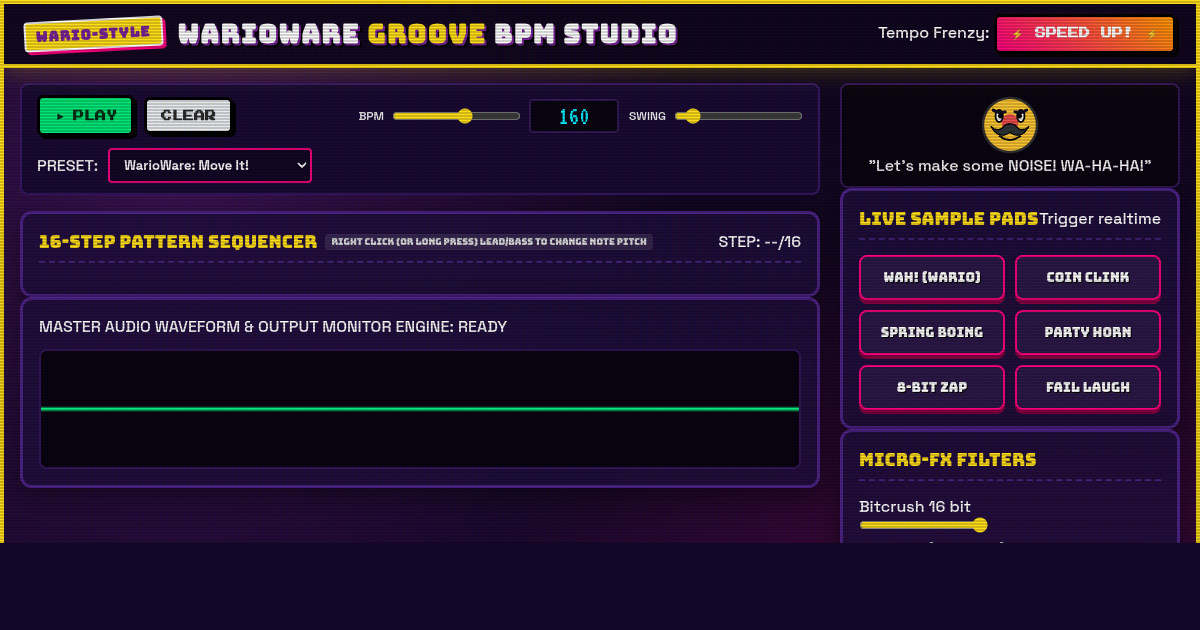Click the WARIO-STYLE logo badge
Viewport: 1200px width, 630px height.
pos(94,34)
